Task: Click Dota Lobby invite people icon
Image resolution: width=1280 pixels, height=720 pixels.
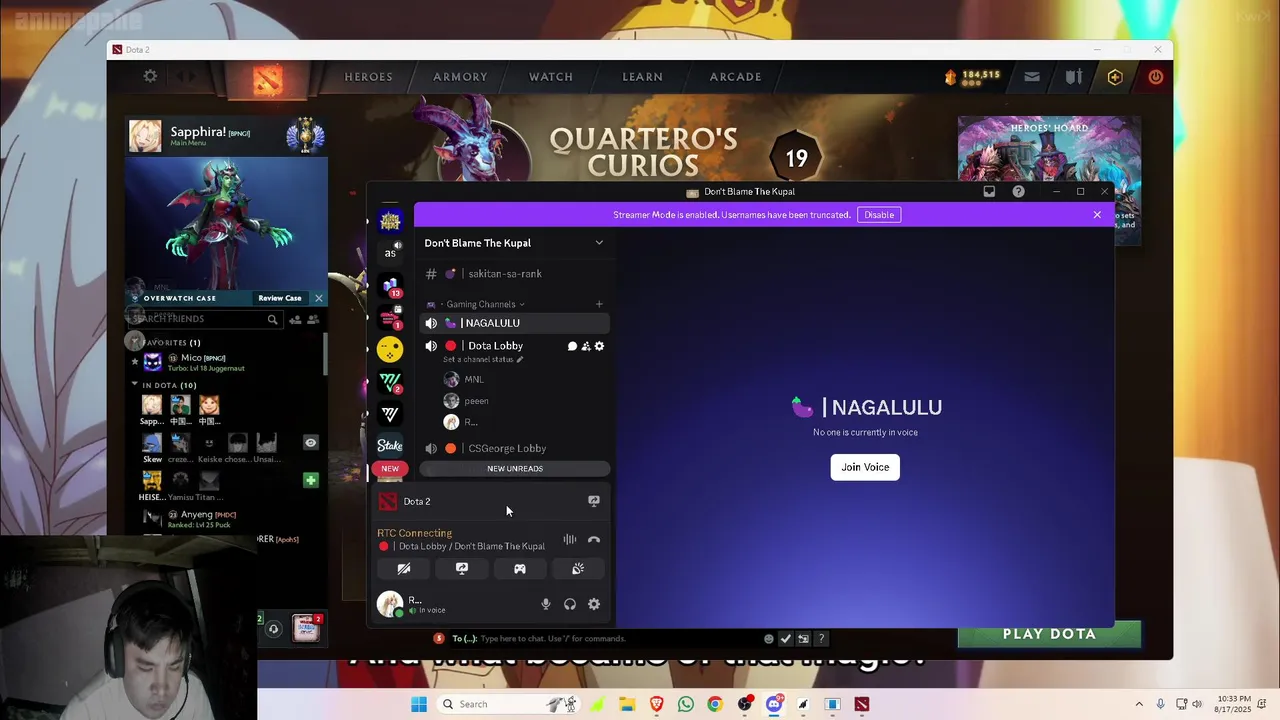Action: pos(586,346)
